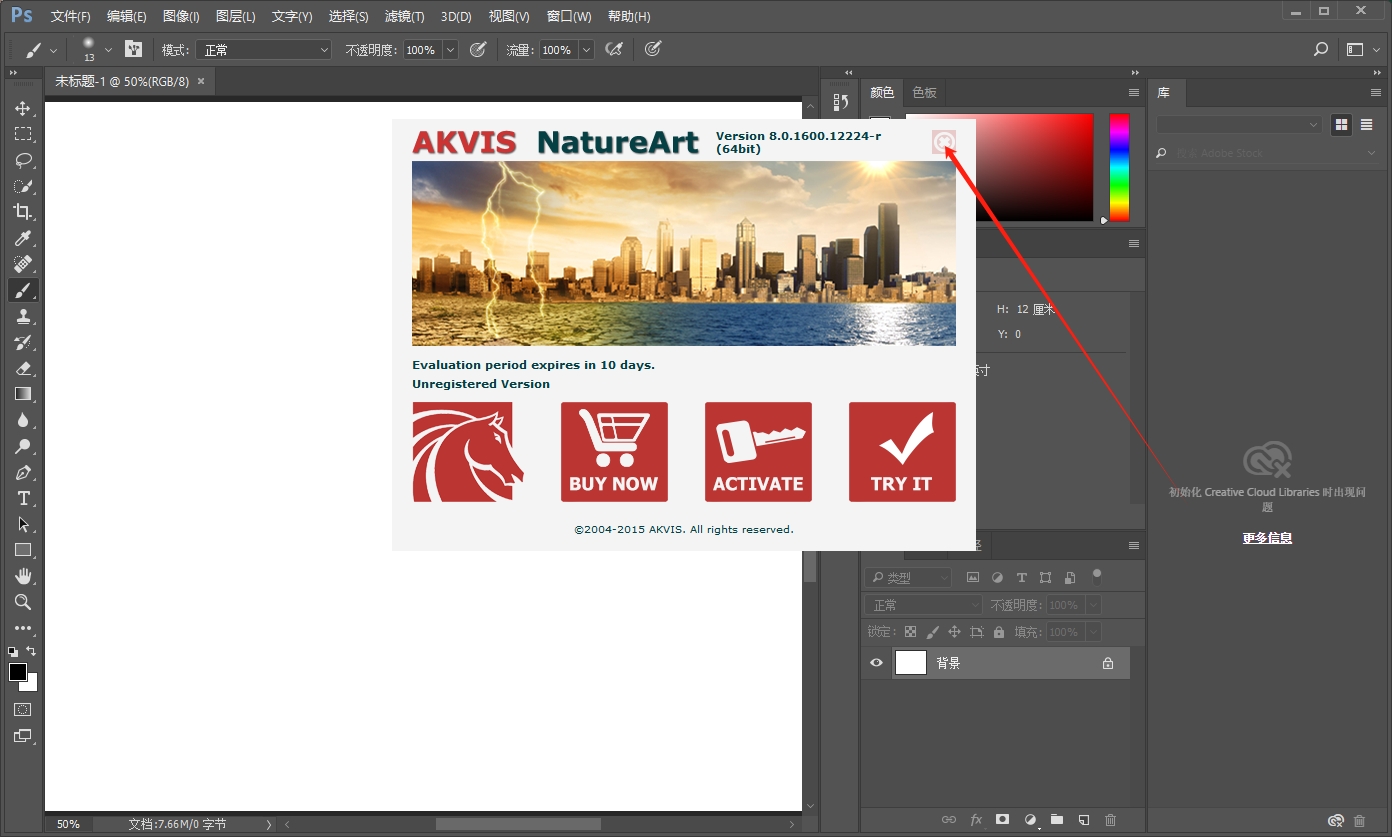
Task: Add a layer mask
Action: pos(1002,820)
